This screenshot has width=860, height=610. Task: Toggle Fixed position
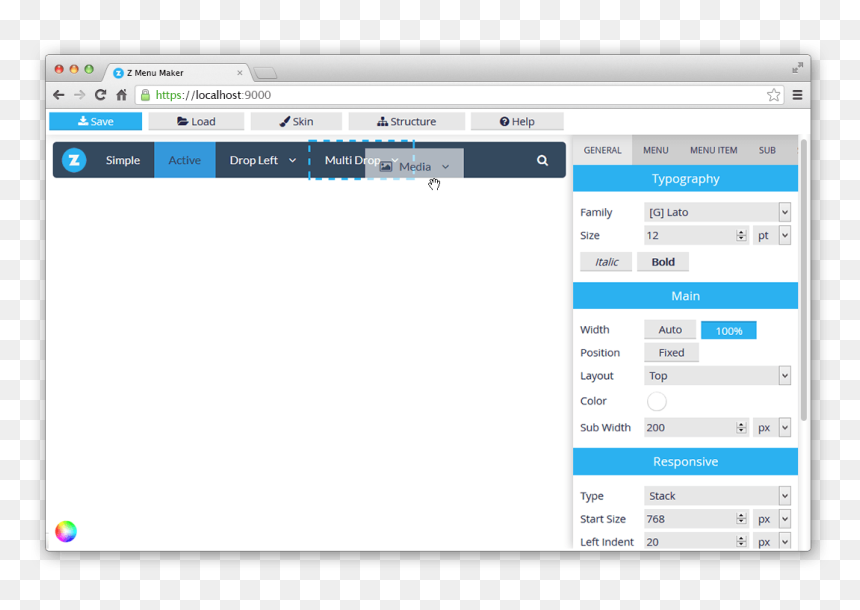point(671,353)
